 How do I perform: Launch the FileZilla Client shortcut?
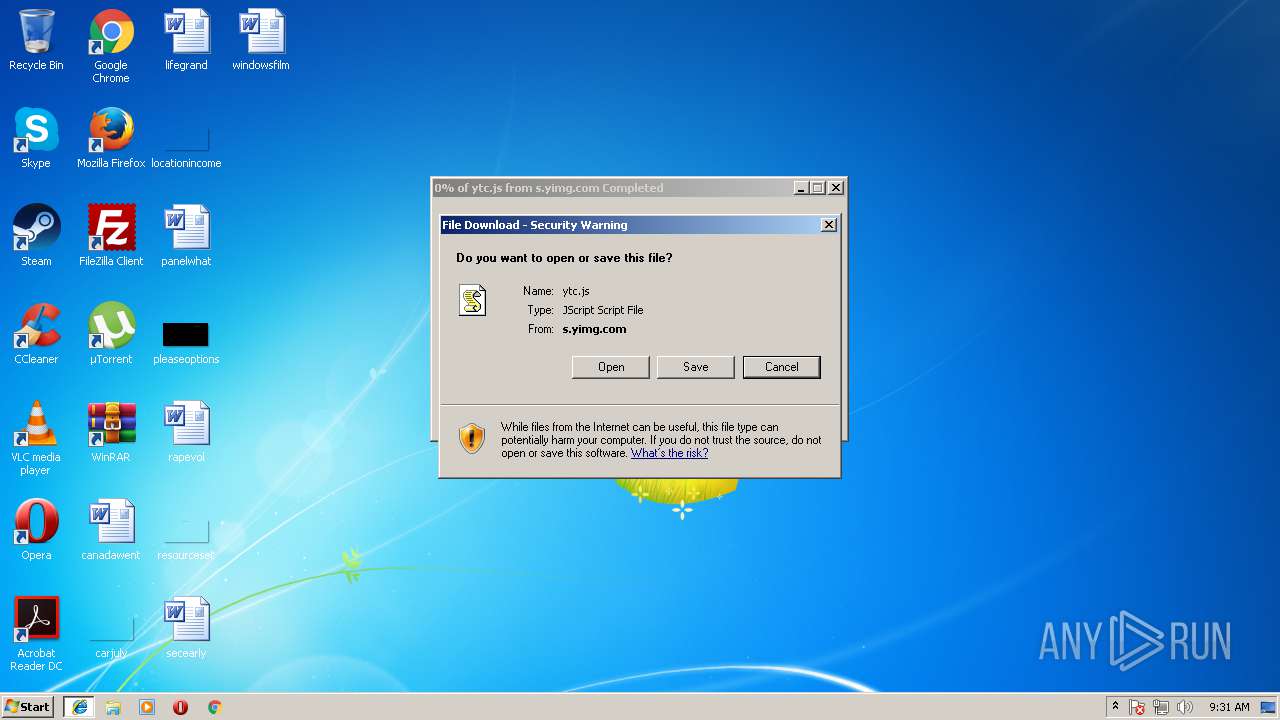pyautogui.click(x=111, y=236)
